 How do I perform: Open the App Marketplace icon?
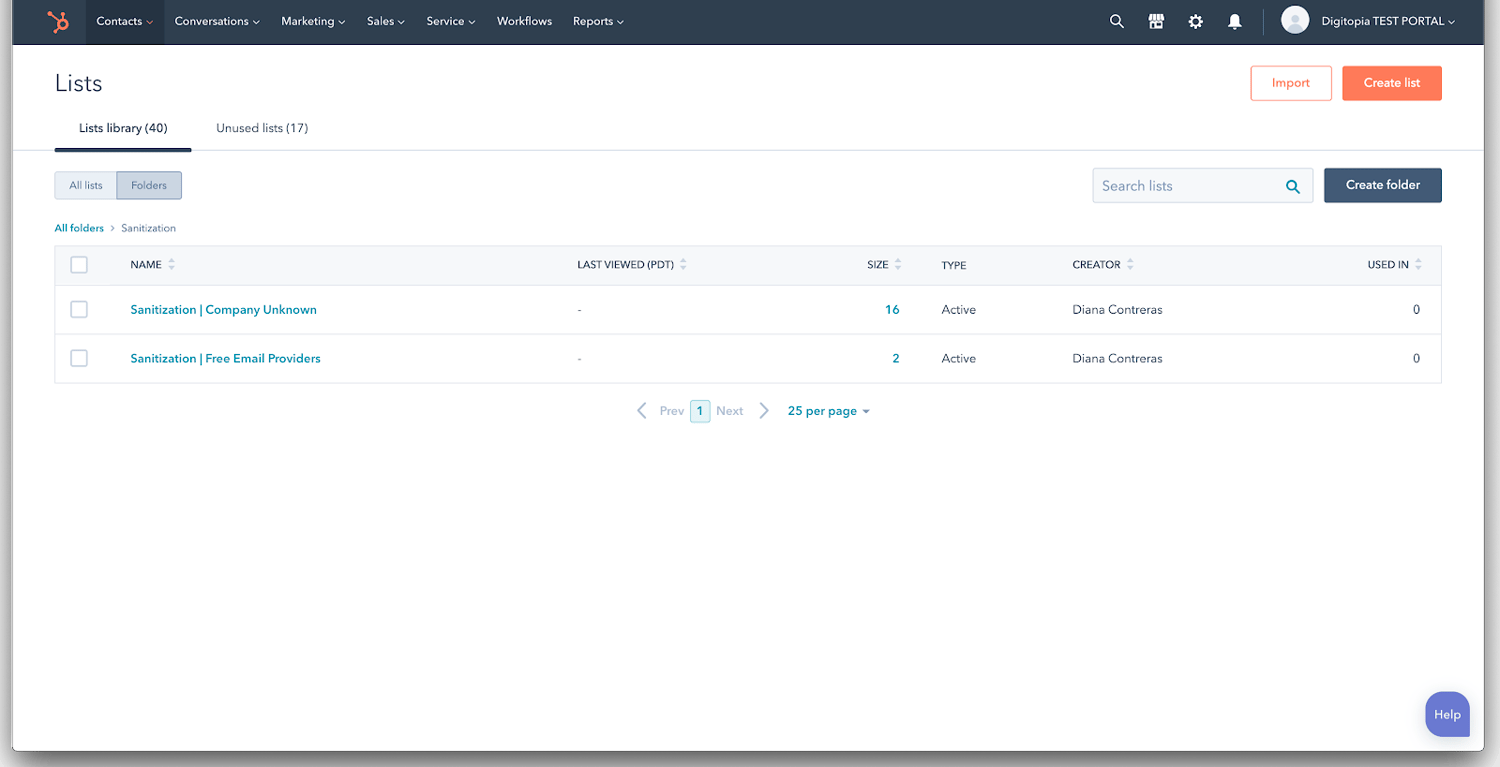pos(1156,21)
